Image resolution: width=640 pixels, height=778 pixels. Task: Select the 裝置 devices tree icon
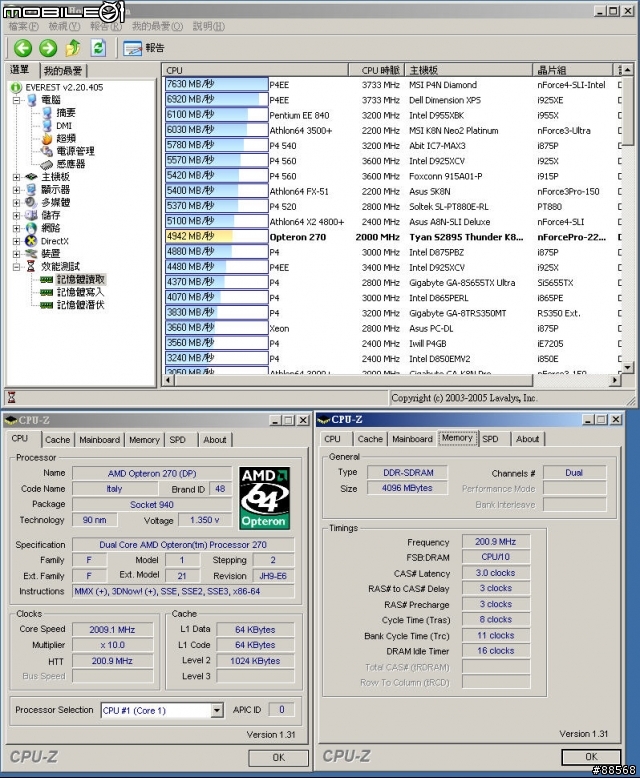[x=32, y=254]
